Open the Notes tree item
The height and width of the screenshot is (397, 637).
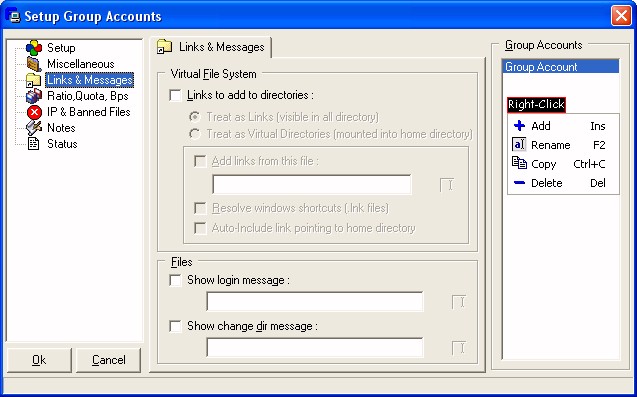[x=61, y=128]
